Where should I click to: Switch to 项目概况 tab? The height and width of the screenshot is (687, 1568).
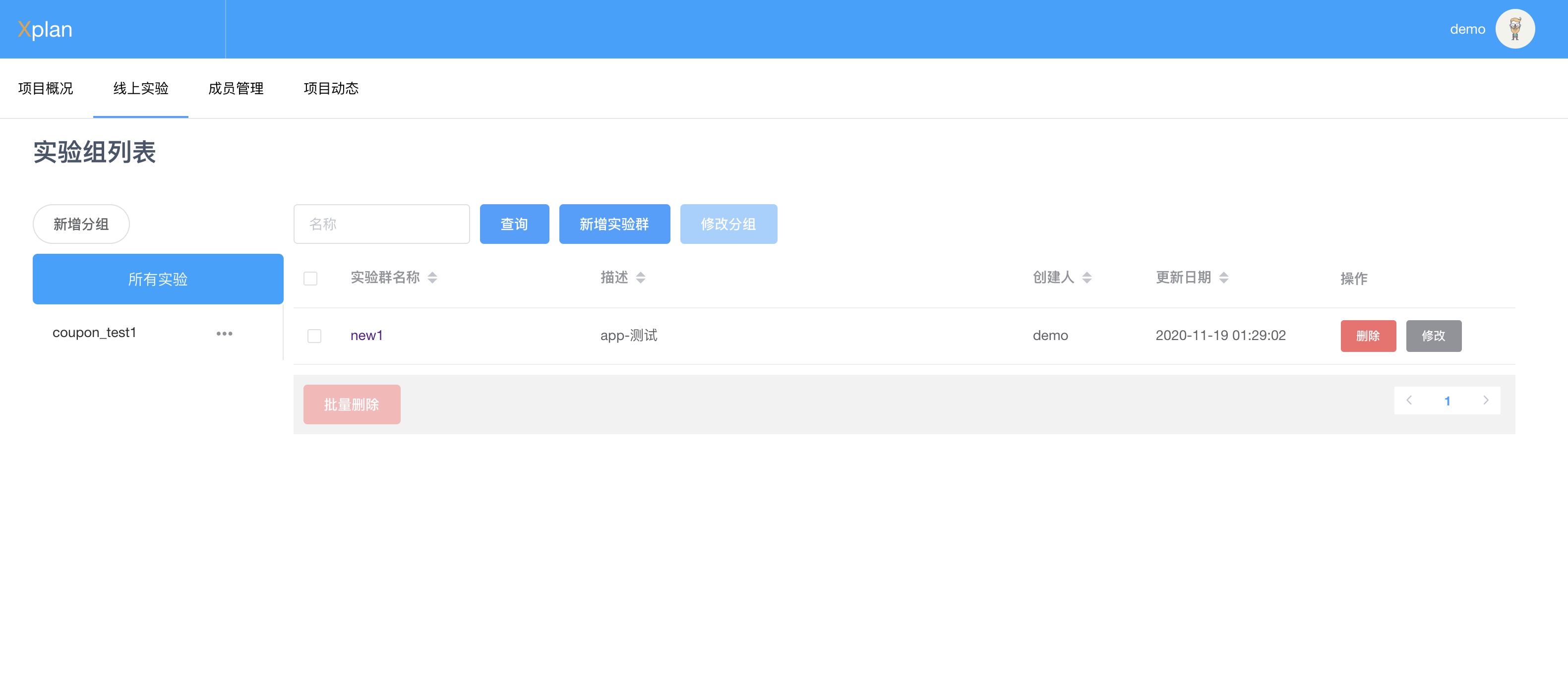pyautogui.click(x=46, y=89)
